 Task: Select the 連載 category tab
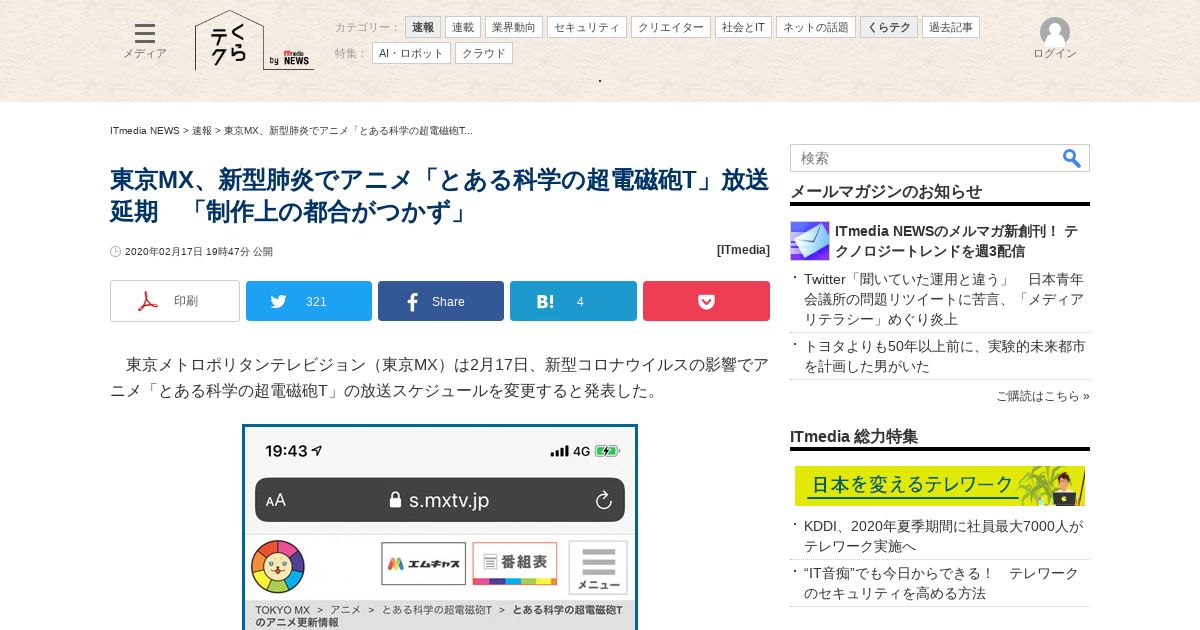(x=463, y=27)
